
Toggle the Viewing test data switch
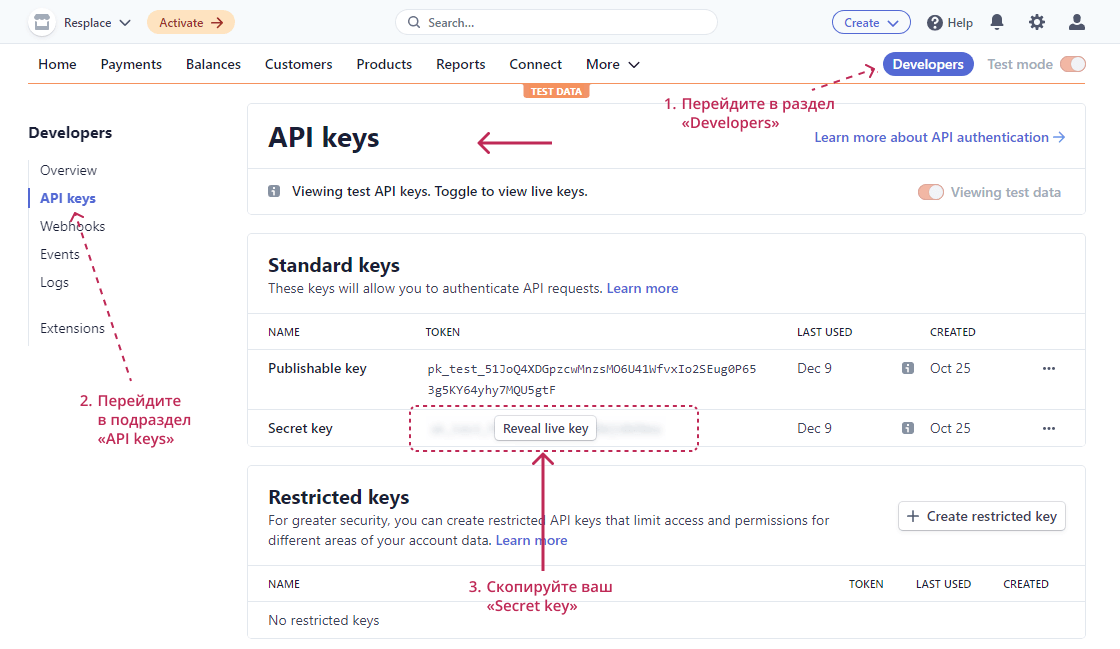tap(931, 192)
